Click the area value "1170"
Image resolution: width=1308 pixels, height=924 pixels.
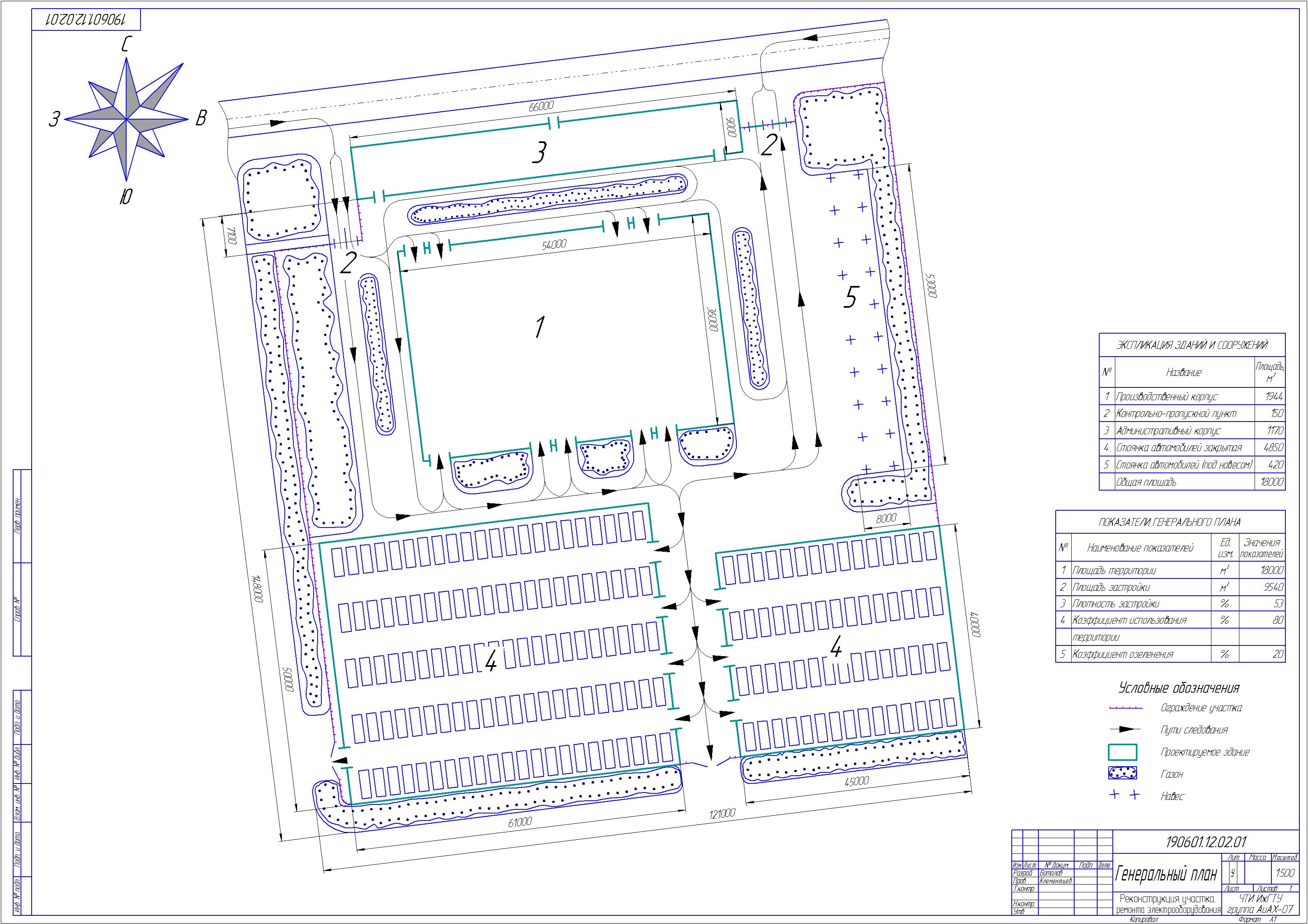(1274, 431)
